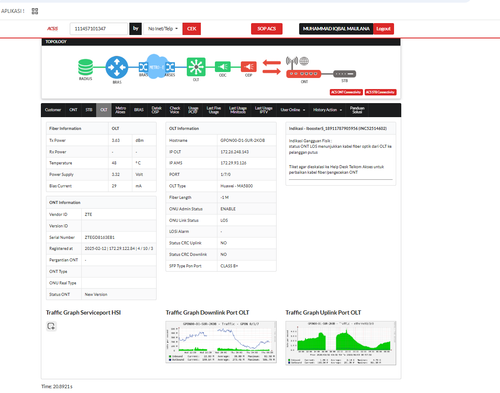Click the ONT Serial Number value
Image resolution: width=500 pixels, height=393 pixels.
100,237
